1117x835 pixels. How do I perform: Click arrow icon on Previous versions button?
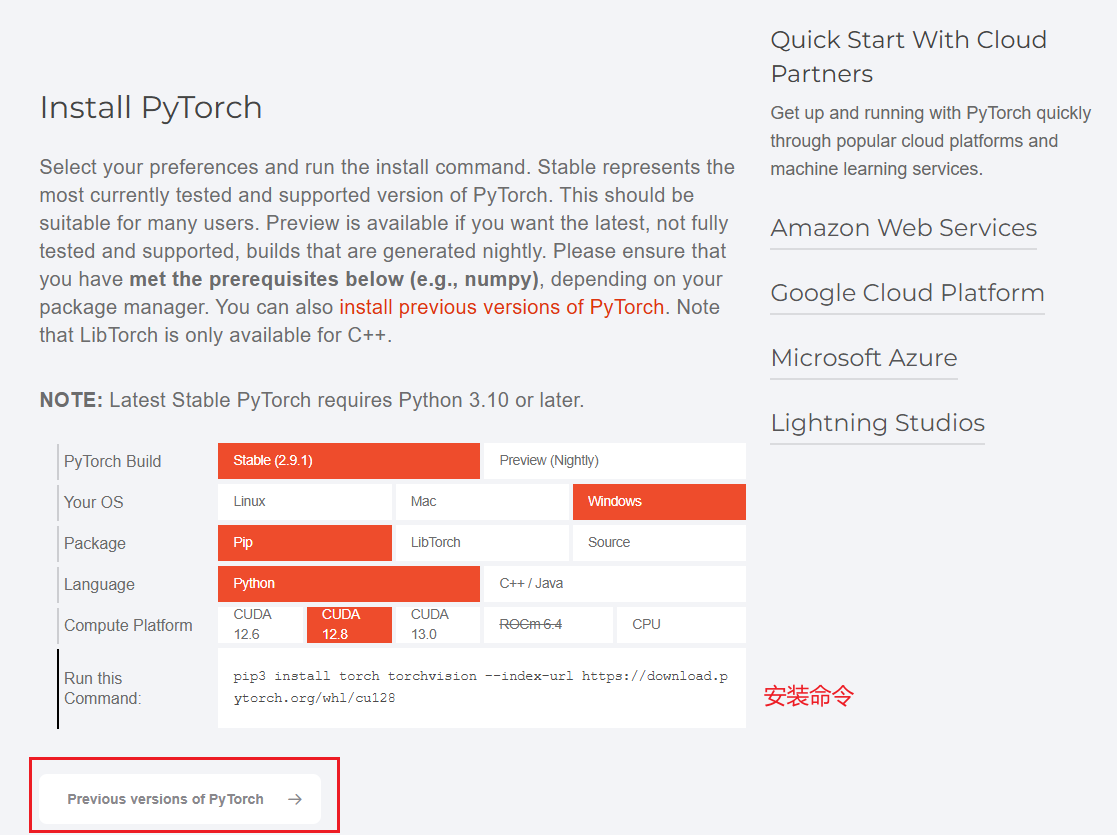click(295, 799)
